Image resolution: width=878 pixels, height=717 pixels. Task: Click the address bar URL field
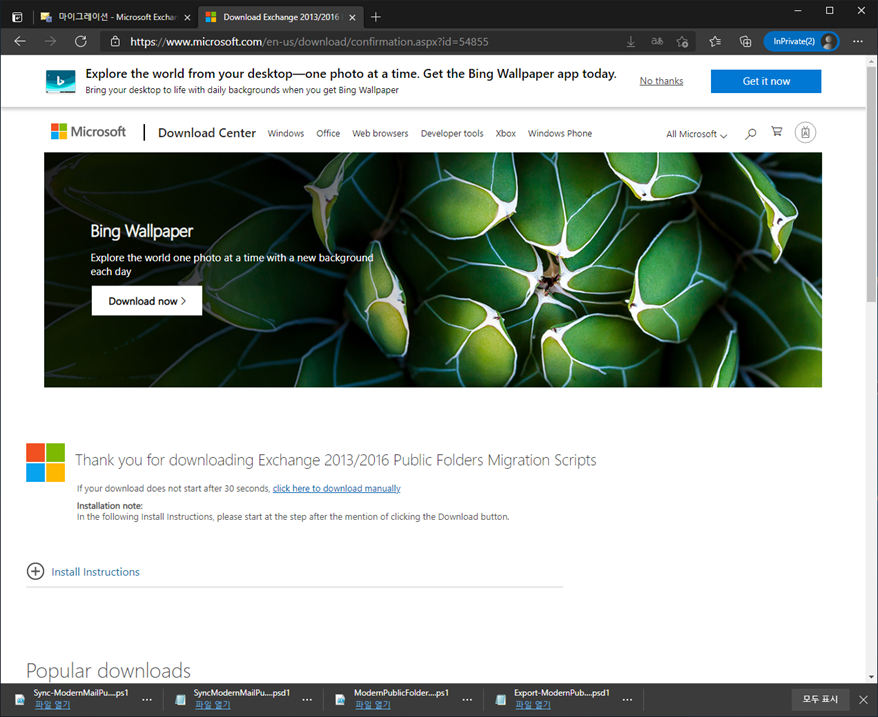tap(309, 41)
